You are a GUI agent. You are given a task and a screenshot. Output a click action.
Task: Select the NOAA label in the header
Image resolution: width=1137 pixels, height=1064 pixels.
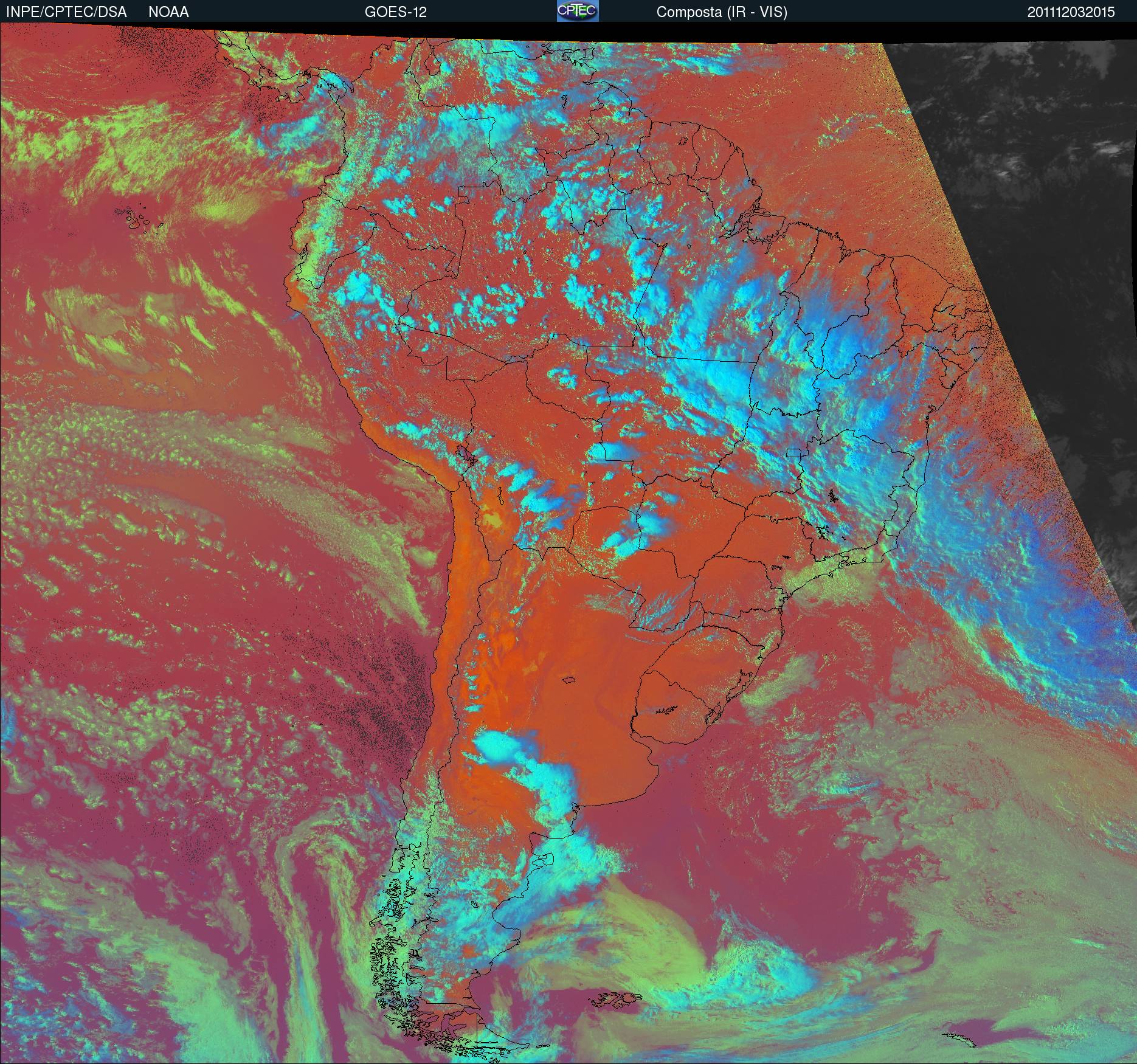168,12
